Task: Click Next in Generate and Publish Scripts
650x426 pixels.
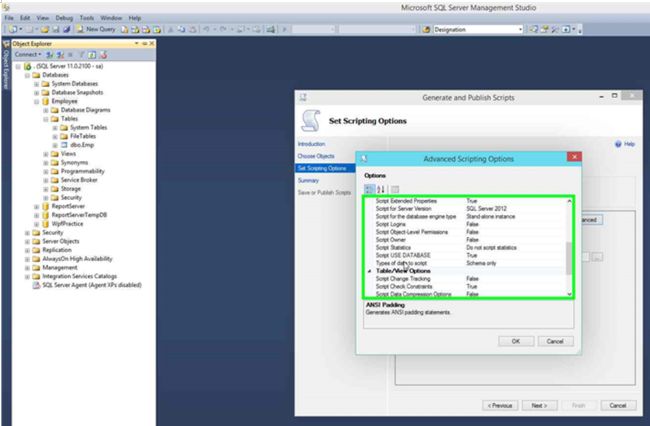Action: pos(539,405)
